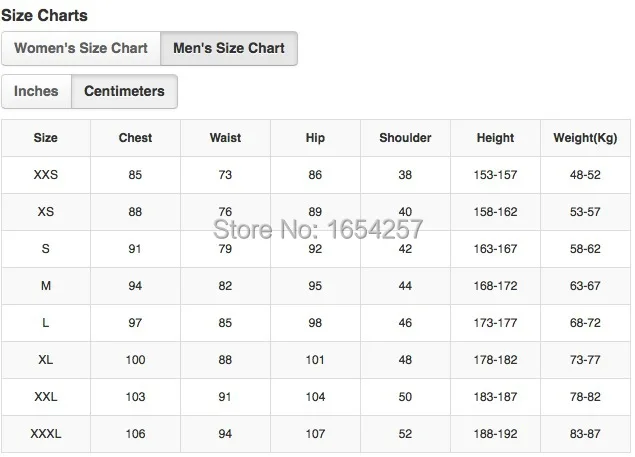This screenshot has width=635, height=457.
Task: Select the XXS size row label
Action: point(46,175)
